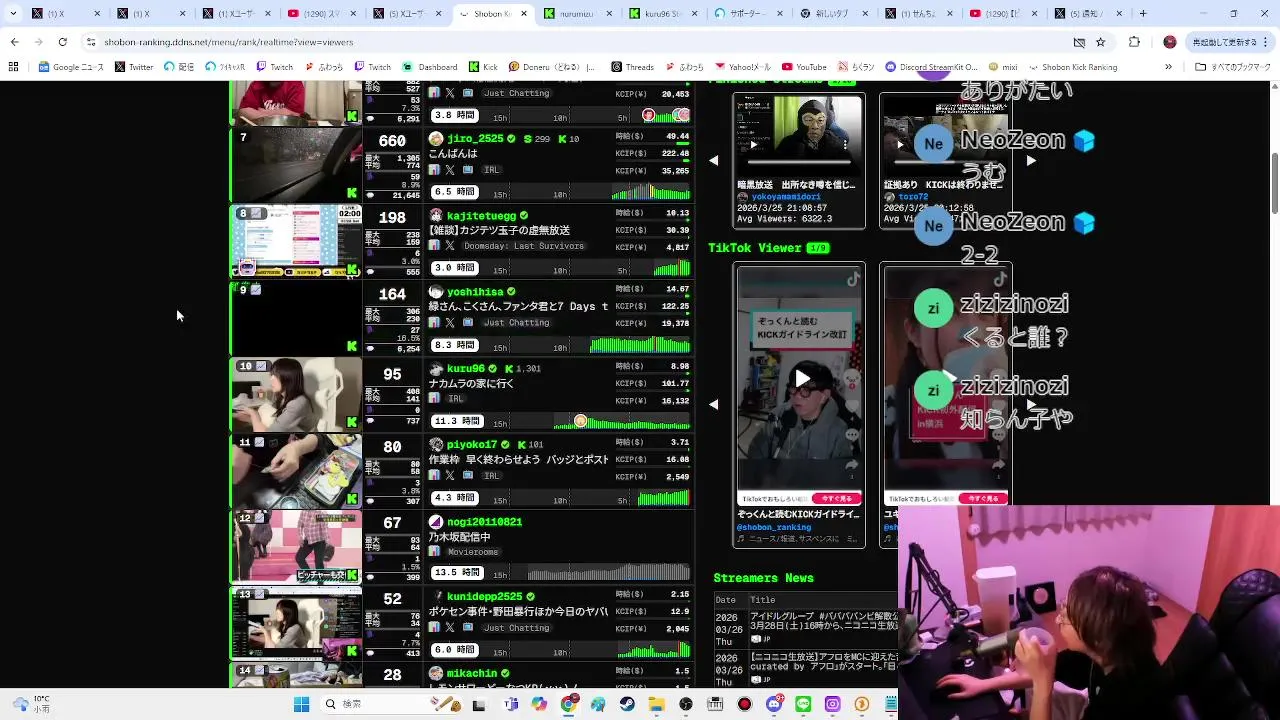The height and width of the screenshot is (720, 1280).
Task: Open YouTube bookmark
Action: 804,67
